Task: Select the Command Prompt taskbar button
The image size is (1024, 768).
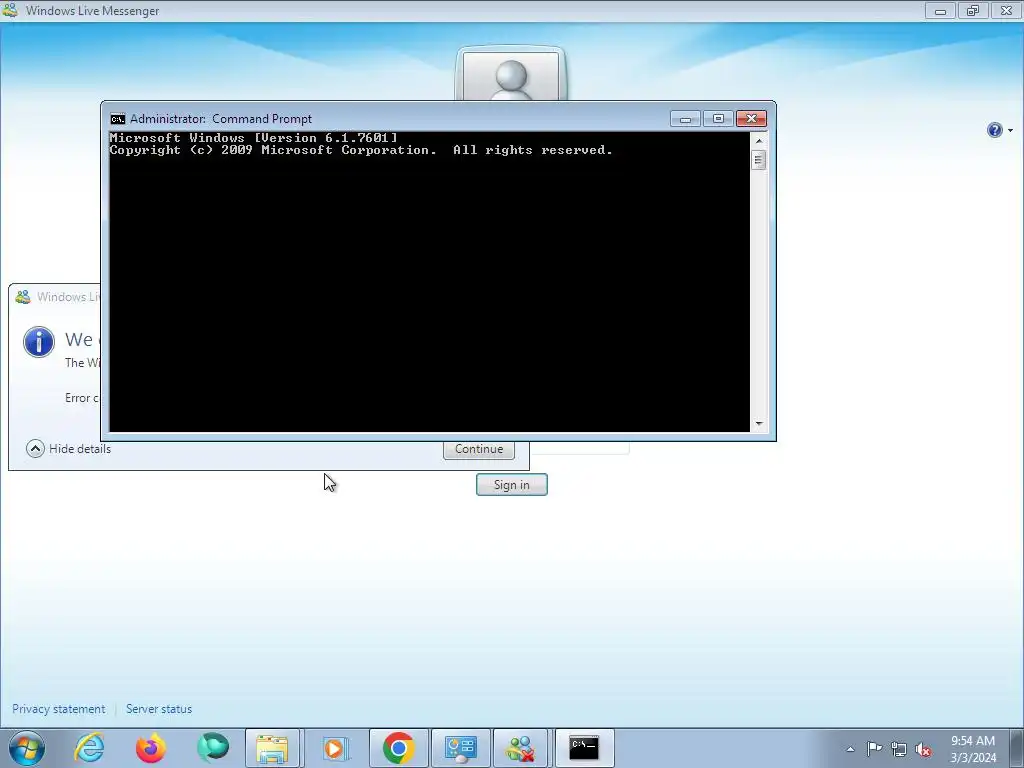Action: 584,748
